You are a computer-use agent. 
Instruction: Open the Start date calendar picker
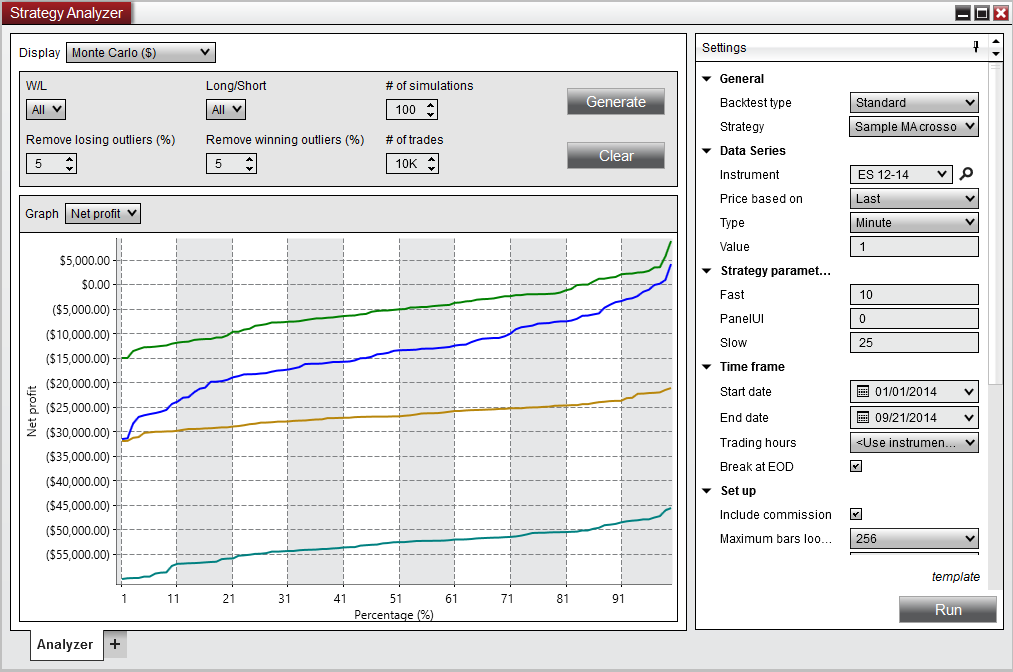click(x=860, y=391)
